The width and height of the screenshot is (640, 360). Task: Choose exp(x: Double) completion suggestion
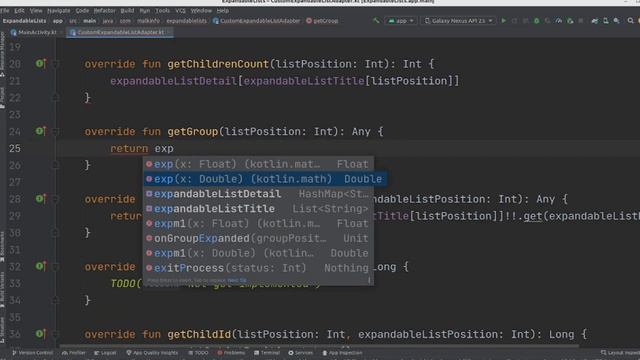coord(265,179)
